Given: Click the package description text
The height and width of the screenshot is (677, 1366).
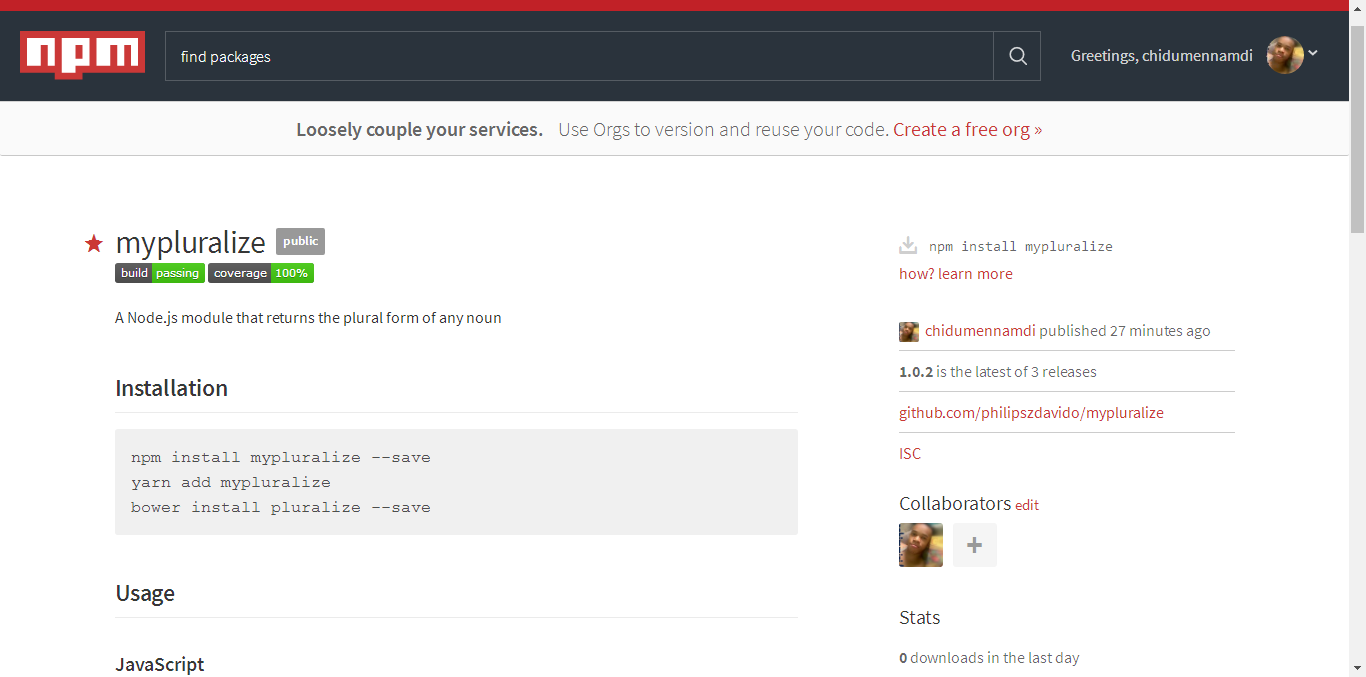Looking at the screenshot, I should 308,318.
